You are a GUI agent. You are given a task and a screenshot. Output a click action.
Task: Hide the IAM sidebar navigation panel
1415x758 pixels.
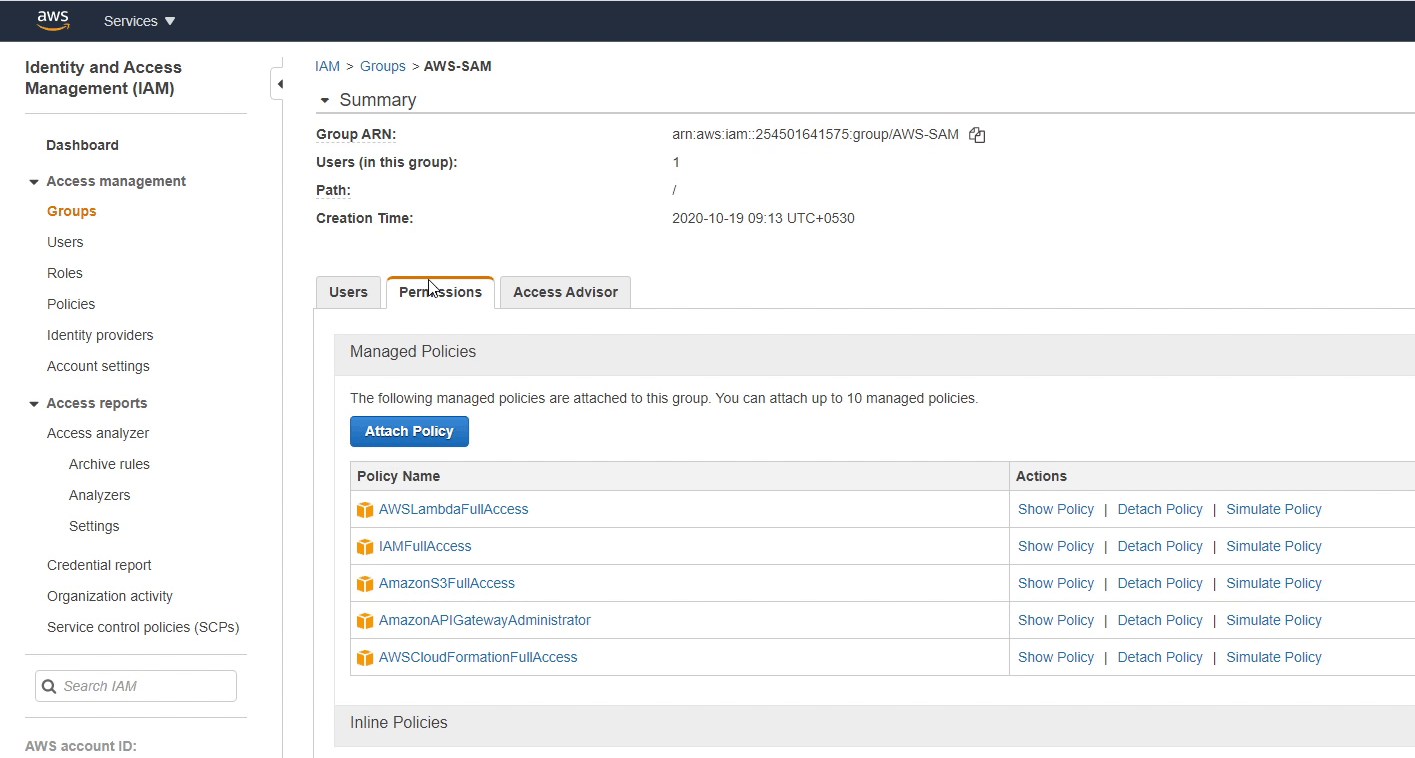[279, 84]
